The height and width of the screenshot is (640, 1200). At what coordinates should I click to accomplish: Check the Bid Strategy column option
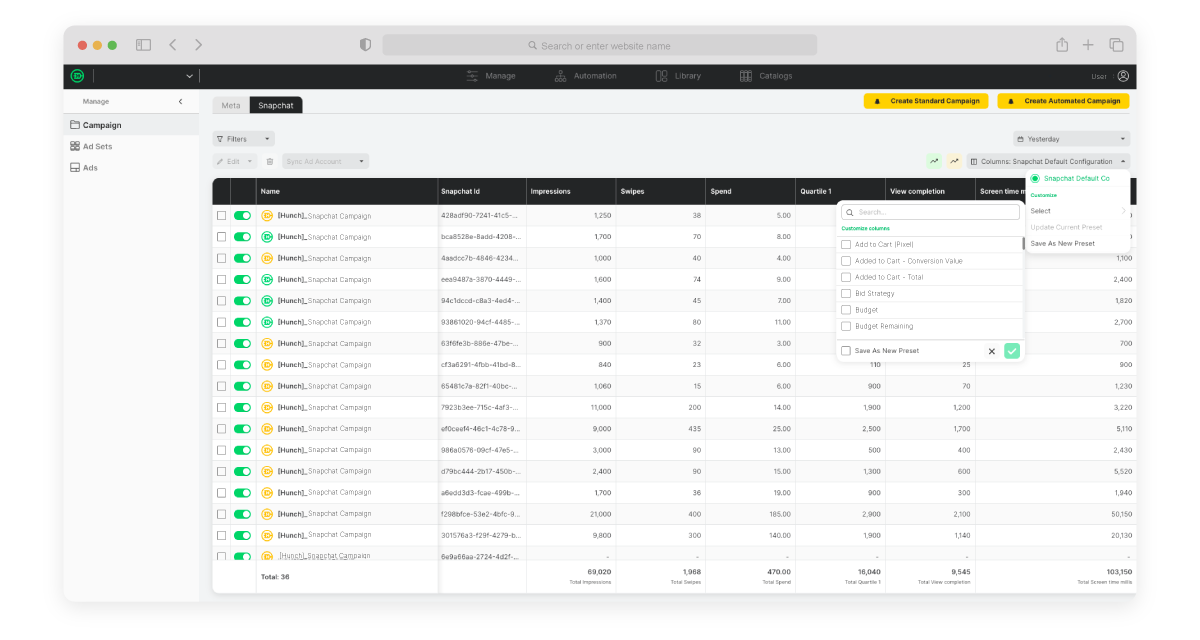coord(846,294)
